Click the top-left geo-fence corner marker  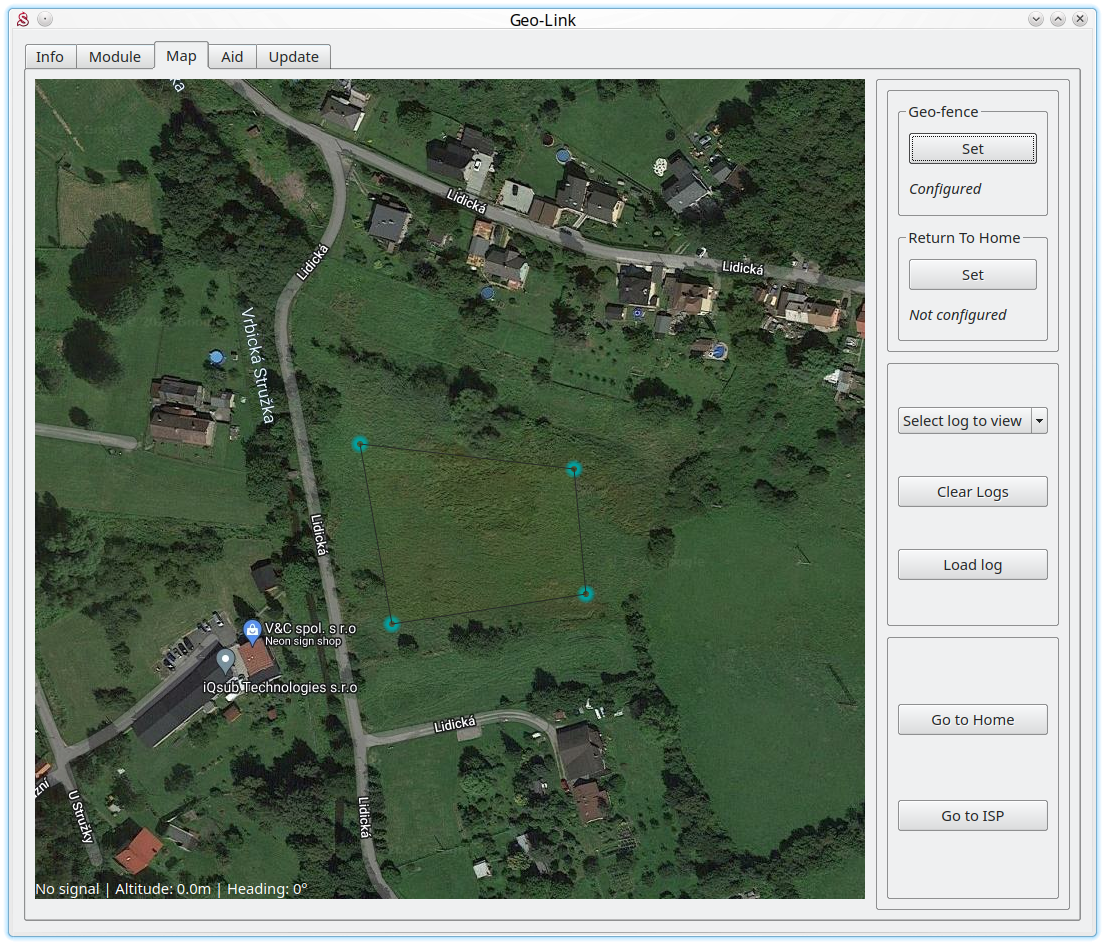(x=360, y=445)
